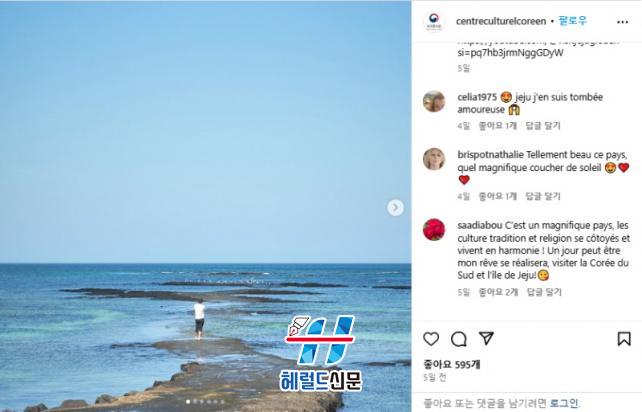The width and height of the screenshot is (642, 412).
Task: Select the first carousel dot indicator
Action: tap(188, 402)
